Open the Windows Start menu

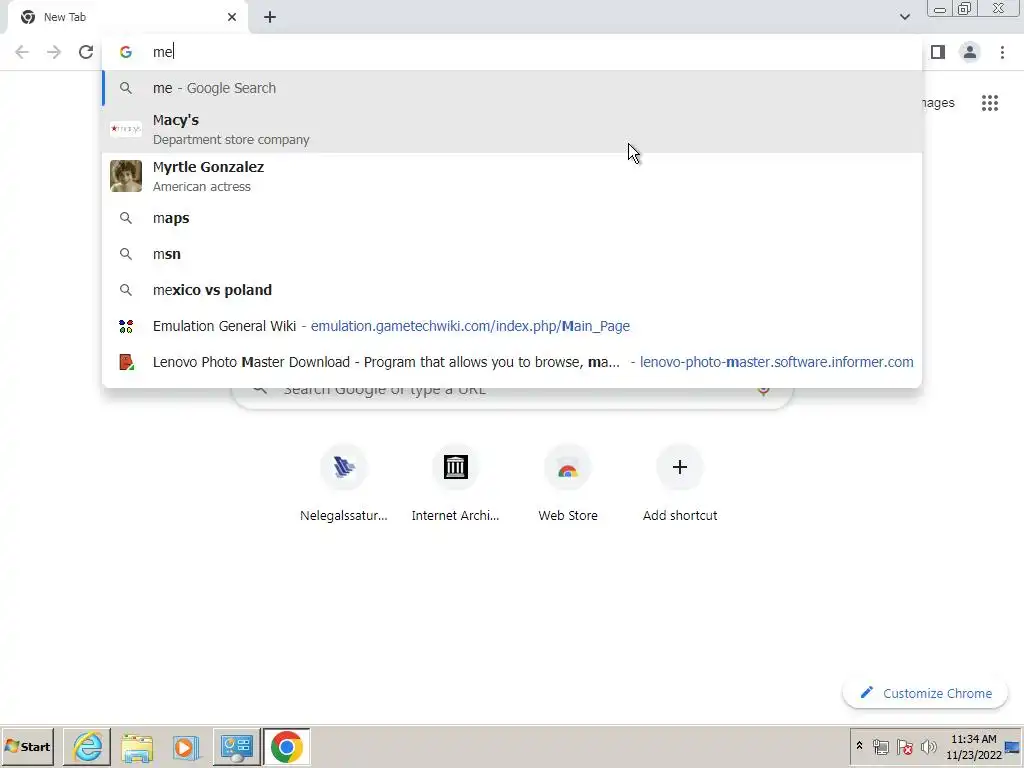pyautogui.click(x=28, y=746)
